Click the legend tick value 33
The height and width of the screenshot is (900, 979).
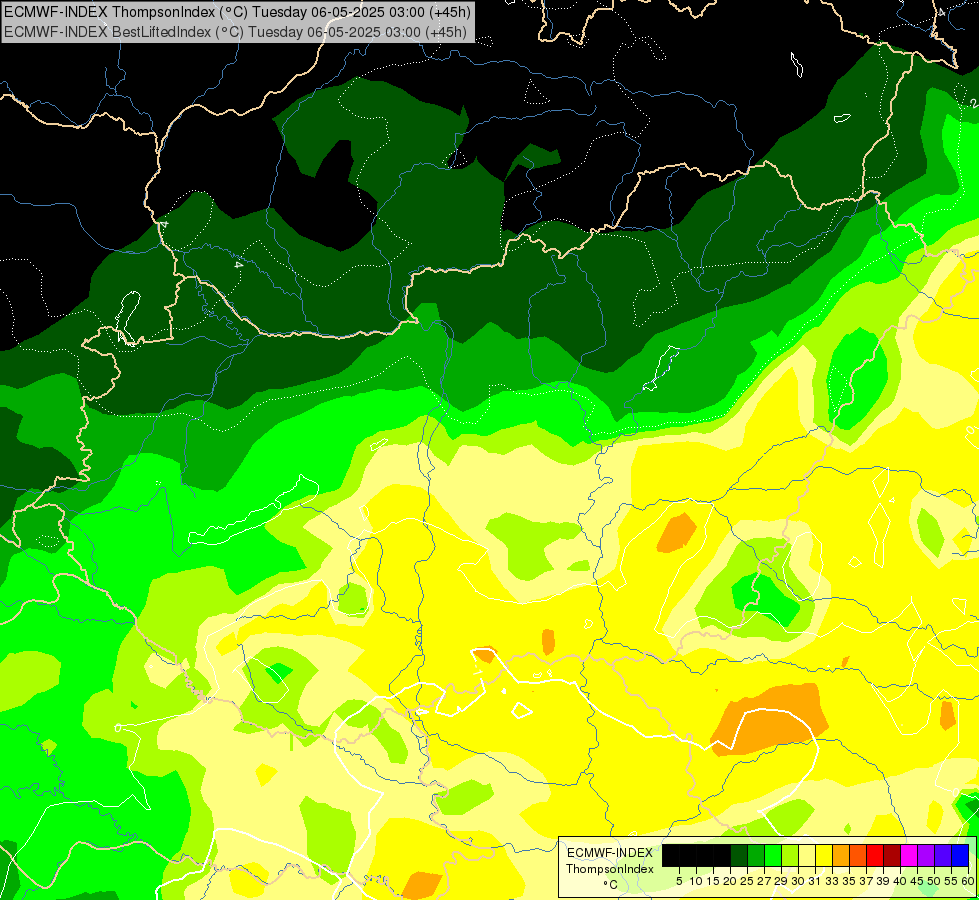(x=832, y=881)
